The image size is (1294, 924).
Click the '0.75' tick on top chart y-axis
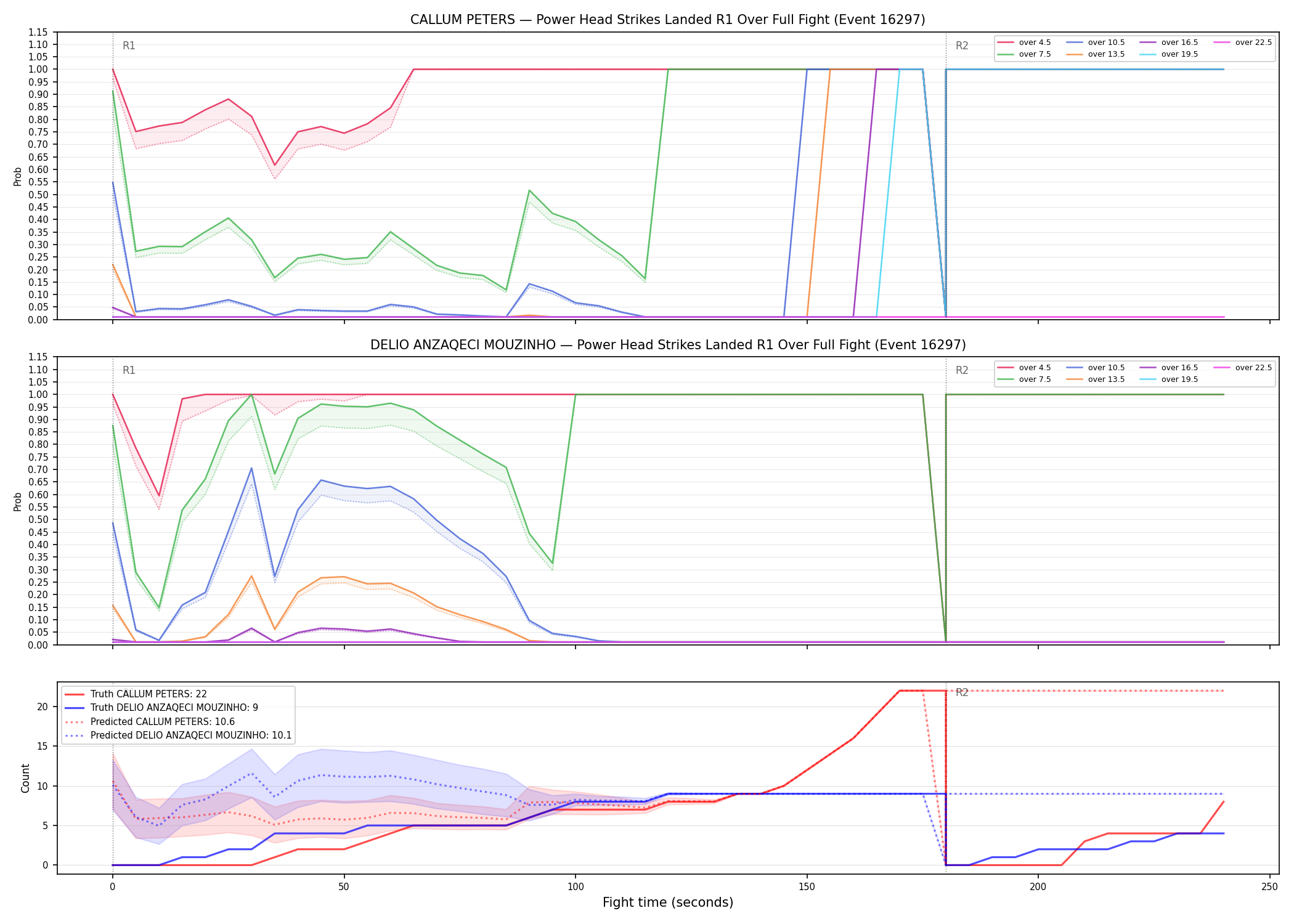pos(38,132)
